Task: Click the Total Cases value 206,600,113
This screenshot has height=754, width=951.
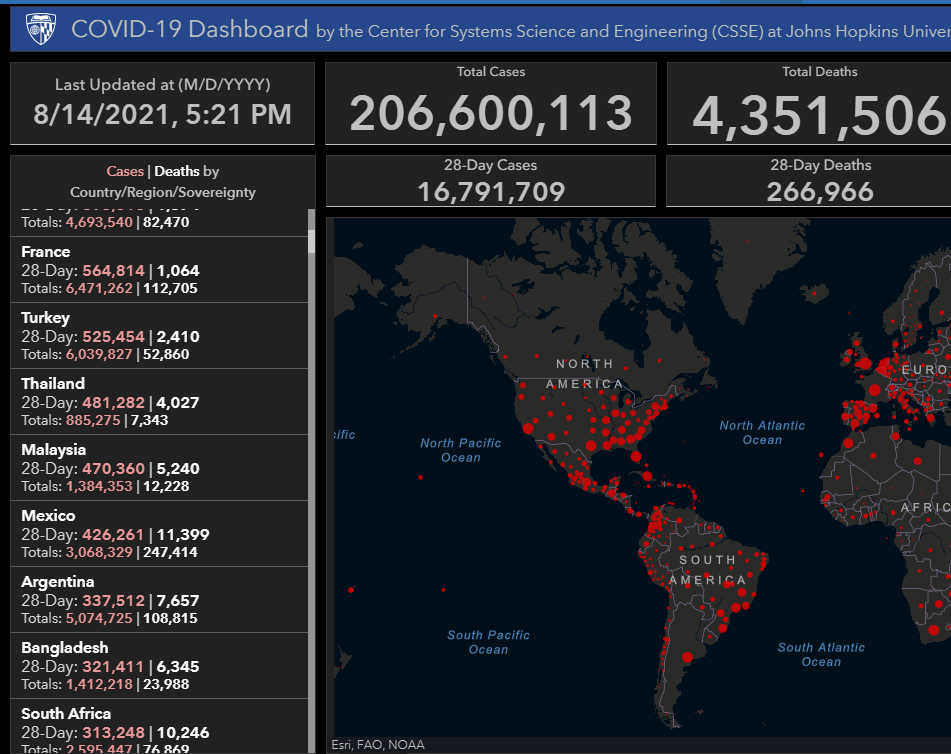Action: click(491, 113)
